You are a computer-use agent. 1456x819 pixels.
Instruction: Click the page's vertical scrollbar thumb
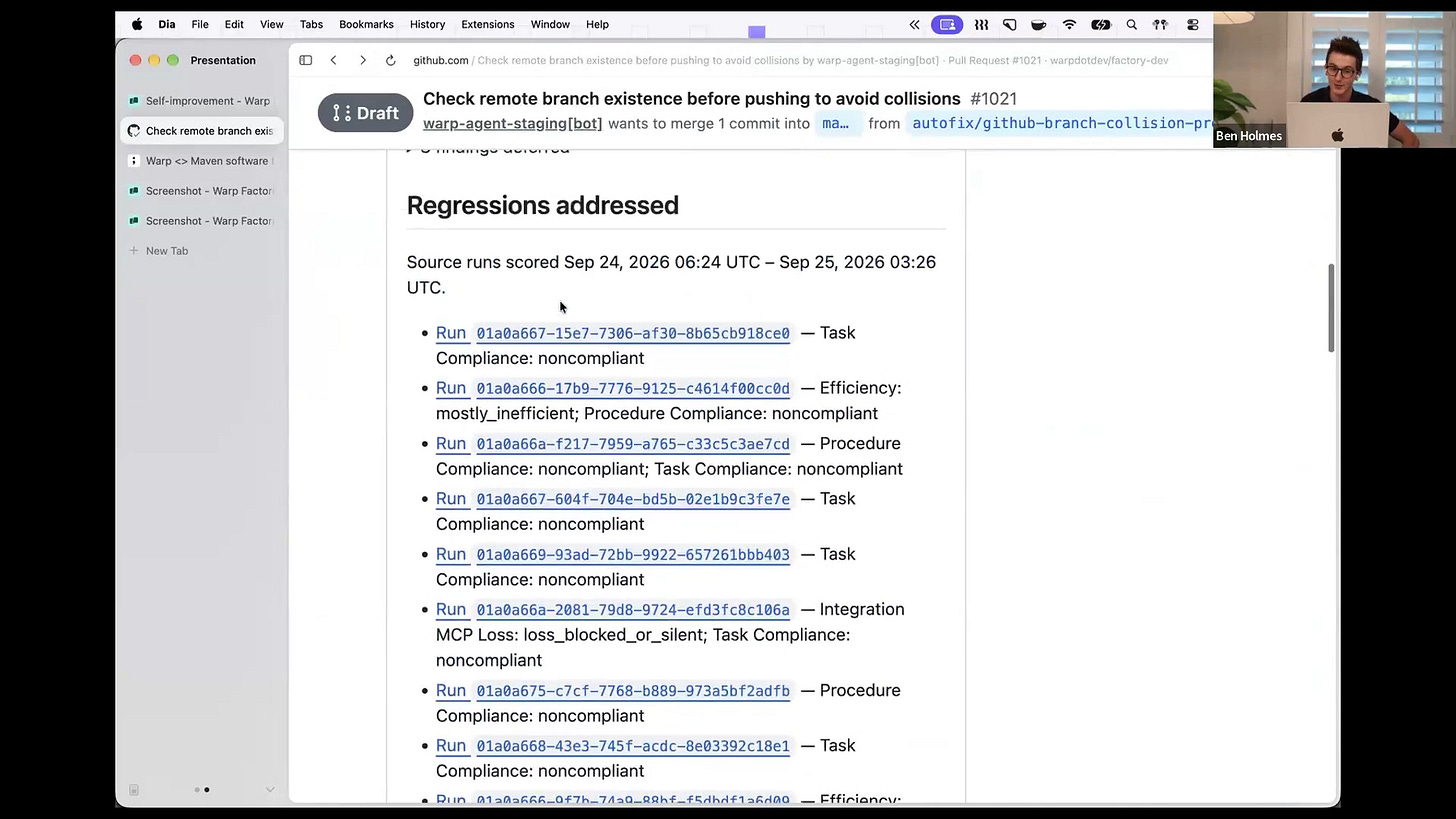pos(1331,308)
